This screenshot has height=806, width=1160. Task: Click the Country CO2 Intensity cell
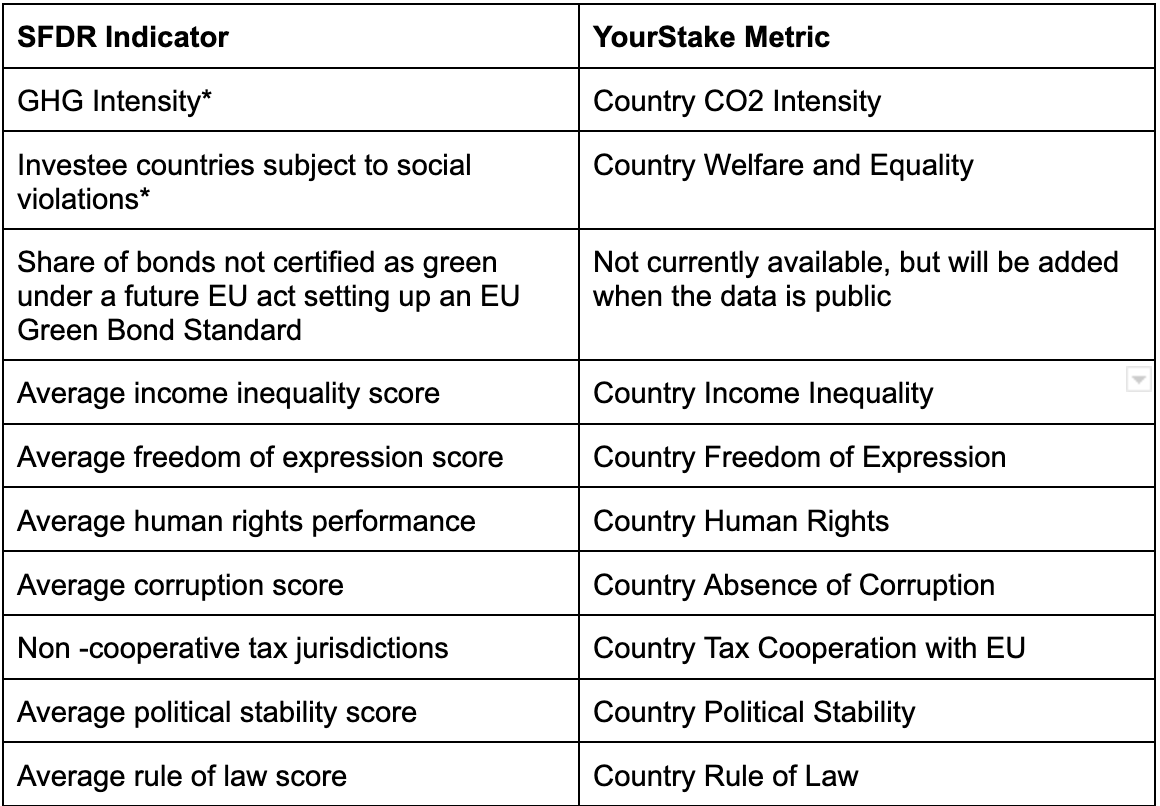(x=866, y=100)
